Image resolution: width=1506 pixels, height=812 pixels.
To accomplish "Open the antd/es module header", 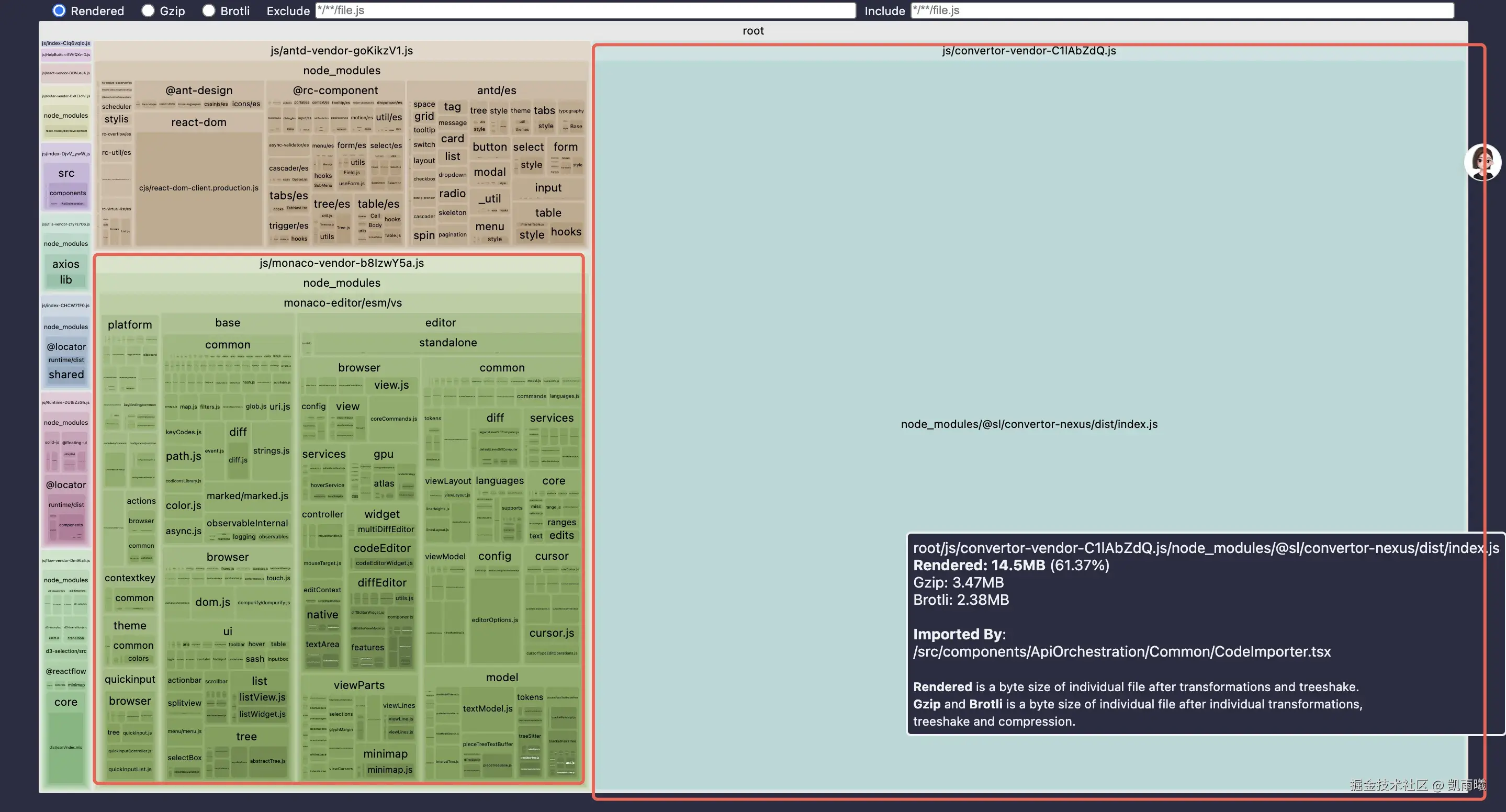I will 497,91.
